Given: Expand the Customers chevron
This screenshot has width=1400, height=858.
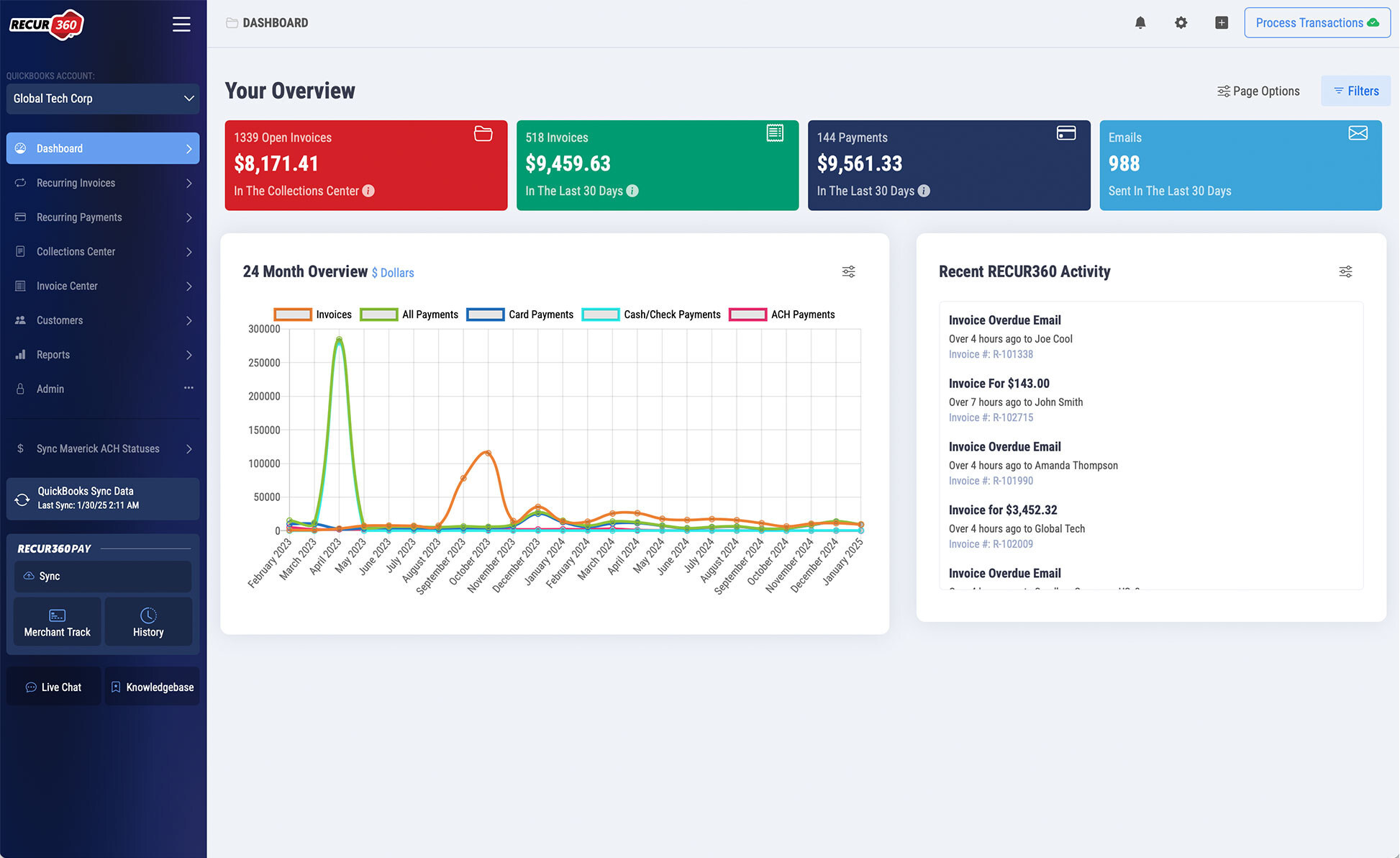Looking at the screenshot, I should coord(188,320).
